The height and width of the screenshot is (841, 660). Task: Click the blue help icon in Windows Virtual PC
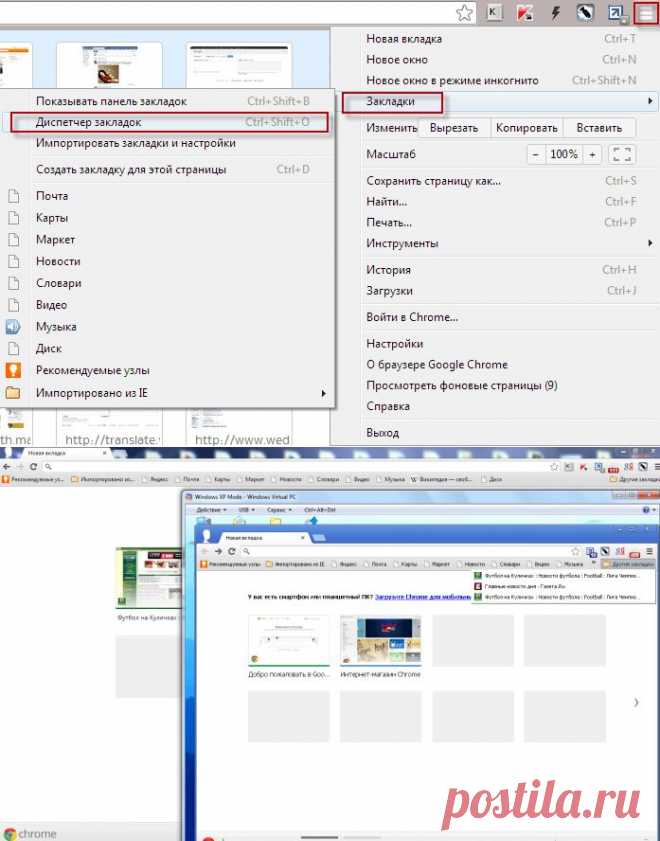tap(646, 510)
